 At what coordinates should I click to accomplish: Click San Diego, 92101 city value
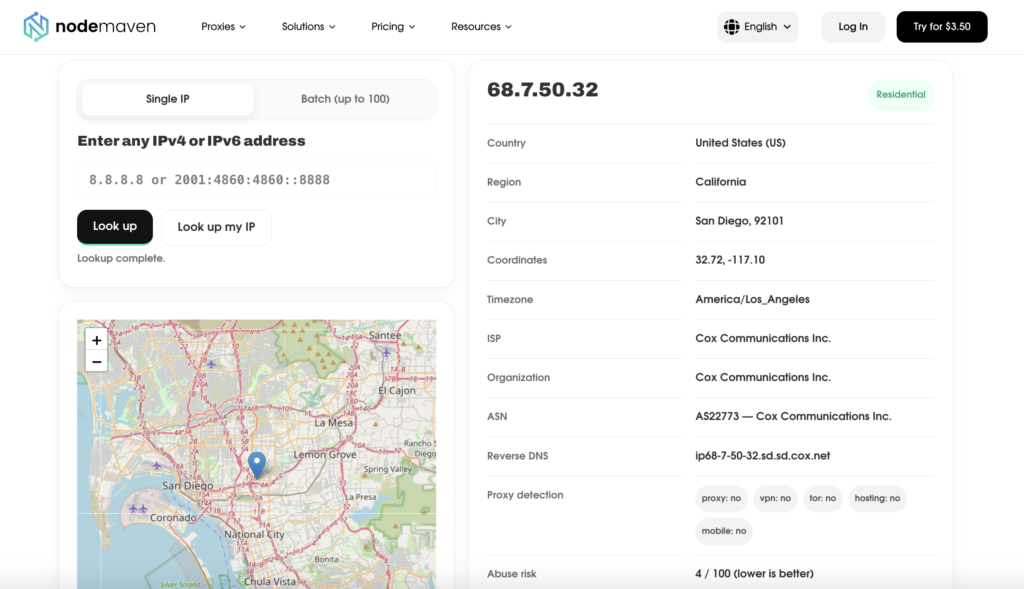pos(739,221)
